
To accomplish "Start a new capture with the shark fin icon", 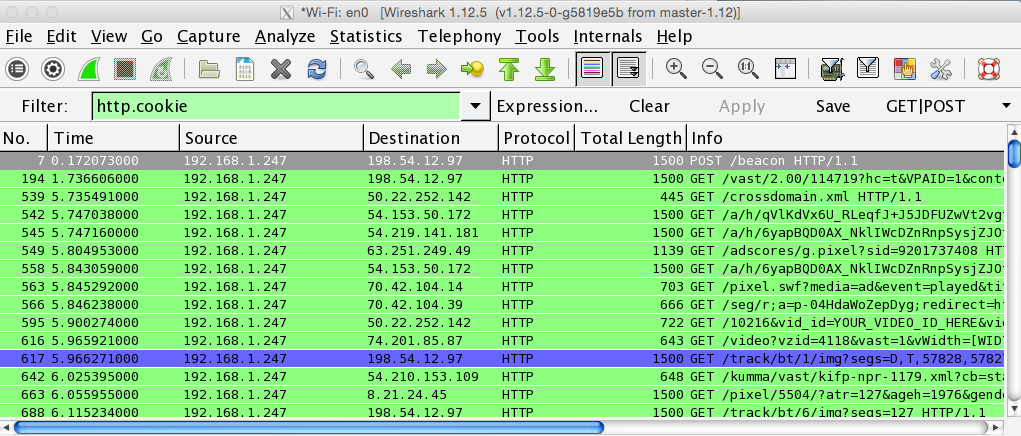I will (89, 68).
